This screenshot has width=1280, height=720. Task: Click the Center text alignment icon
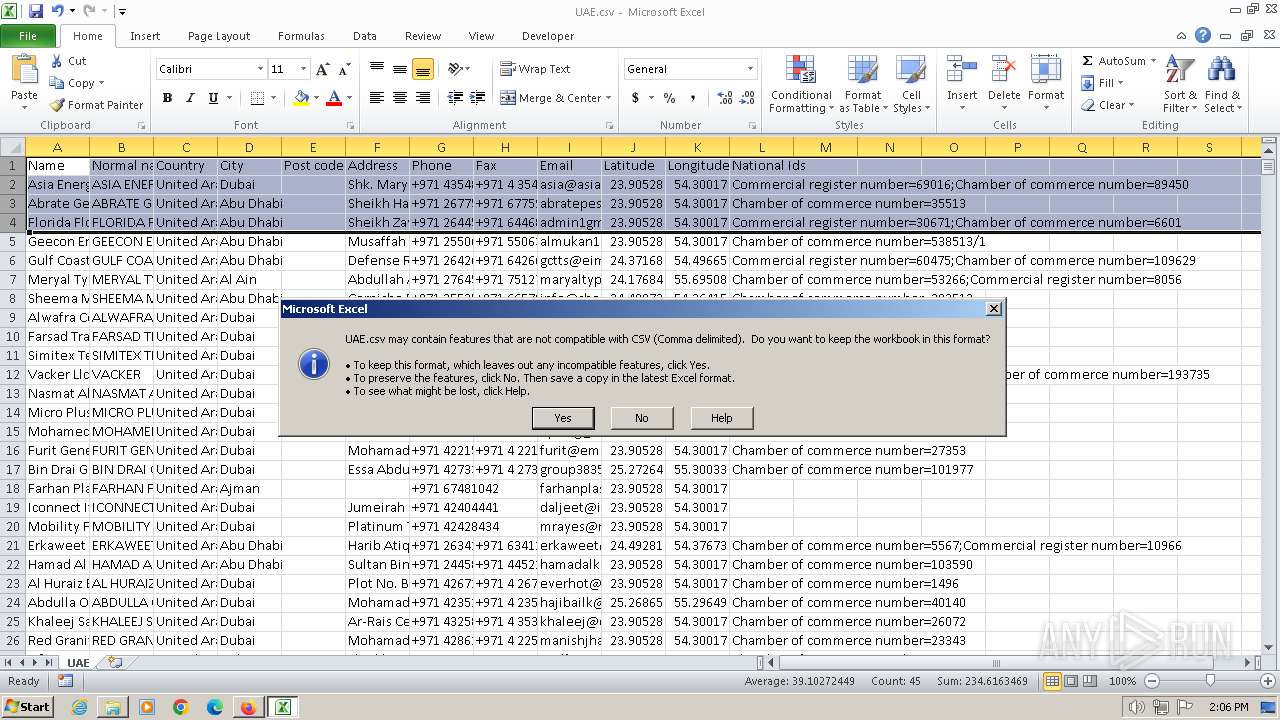point(400,98)
